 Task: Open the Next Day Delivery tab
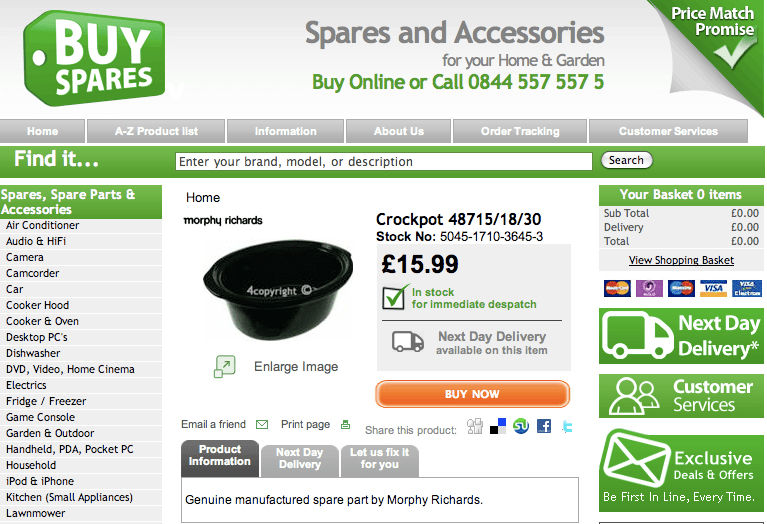pos(299,459)
